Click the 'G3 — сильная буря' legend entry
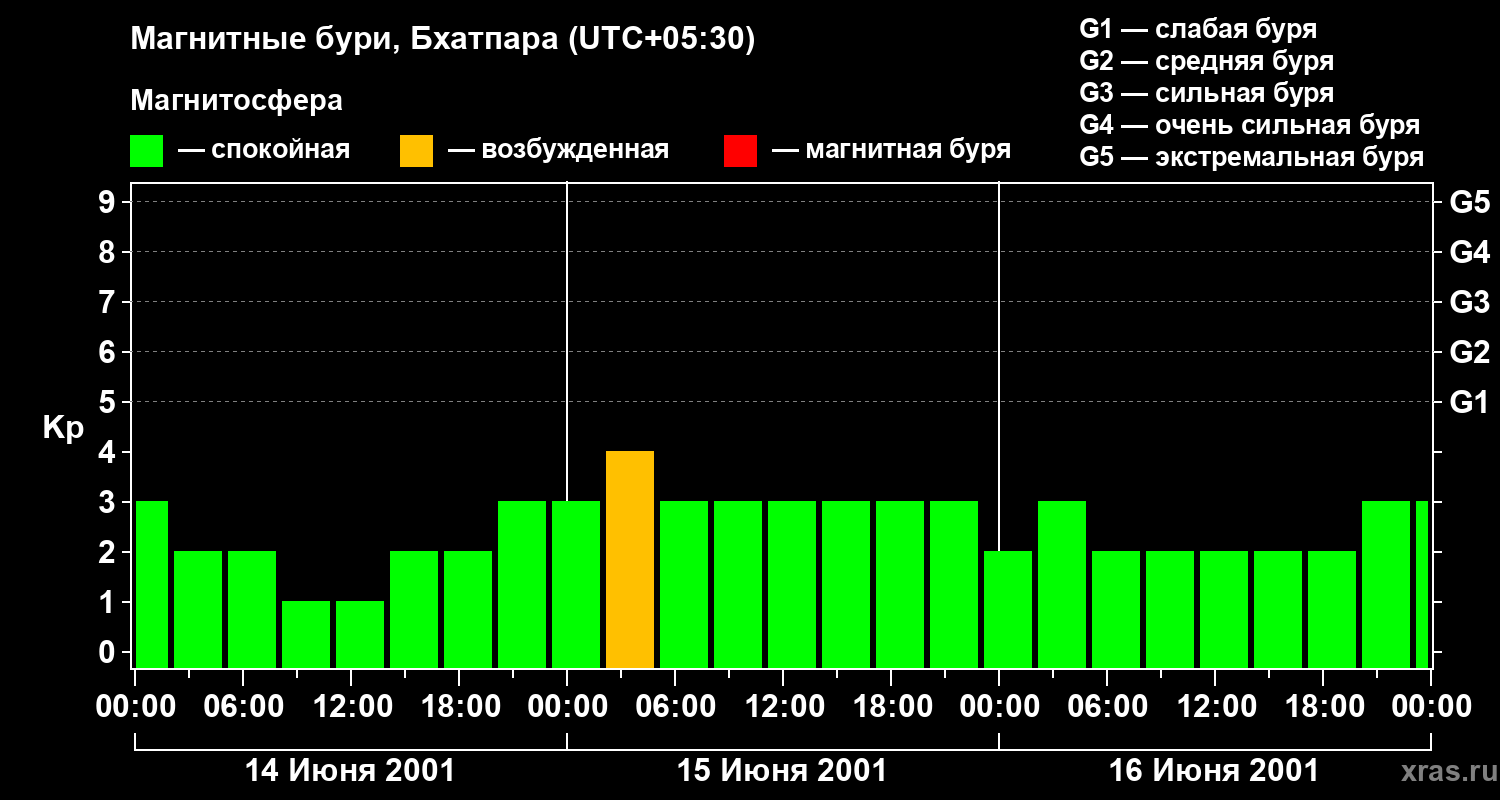The image size is (1500, 800). click(1207, 93)
